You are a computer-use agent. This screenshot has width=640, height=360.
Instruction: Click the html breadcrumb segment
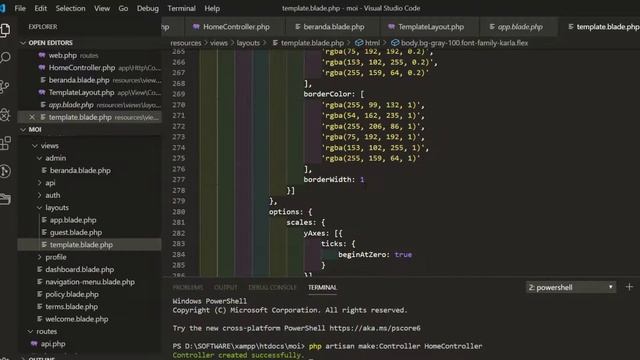pos(368,43)
